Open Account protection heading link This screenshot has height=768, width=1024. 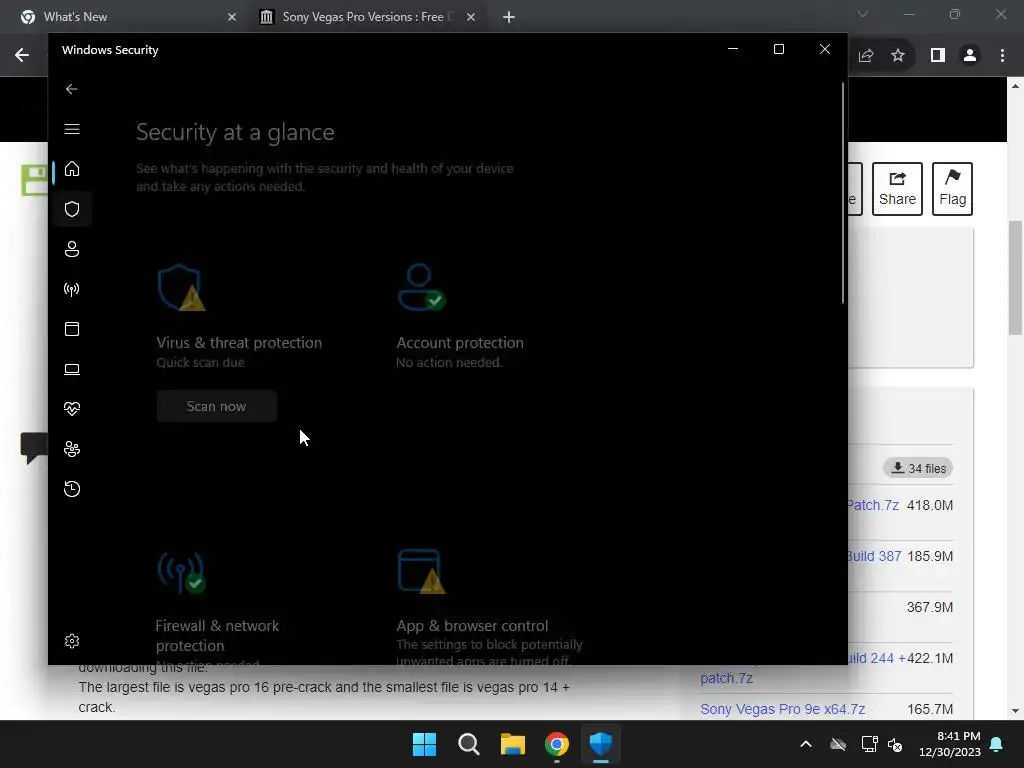460,343
